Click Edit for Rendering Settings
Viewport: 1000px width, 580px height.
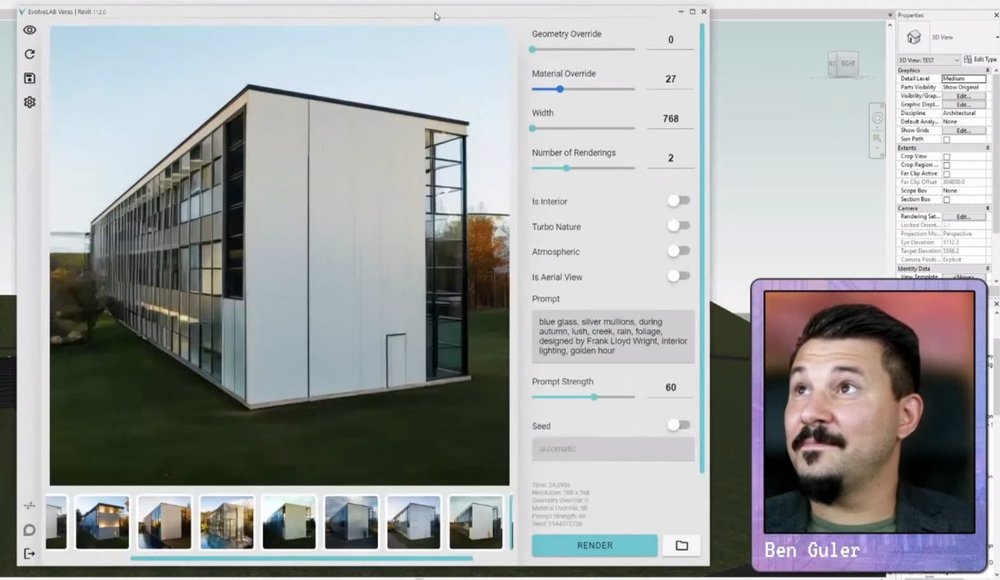tap(963, 217)
